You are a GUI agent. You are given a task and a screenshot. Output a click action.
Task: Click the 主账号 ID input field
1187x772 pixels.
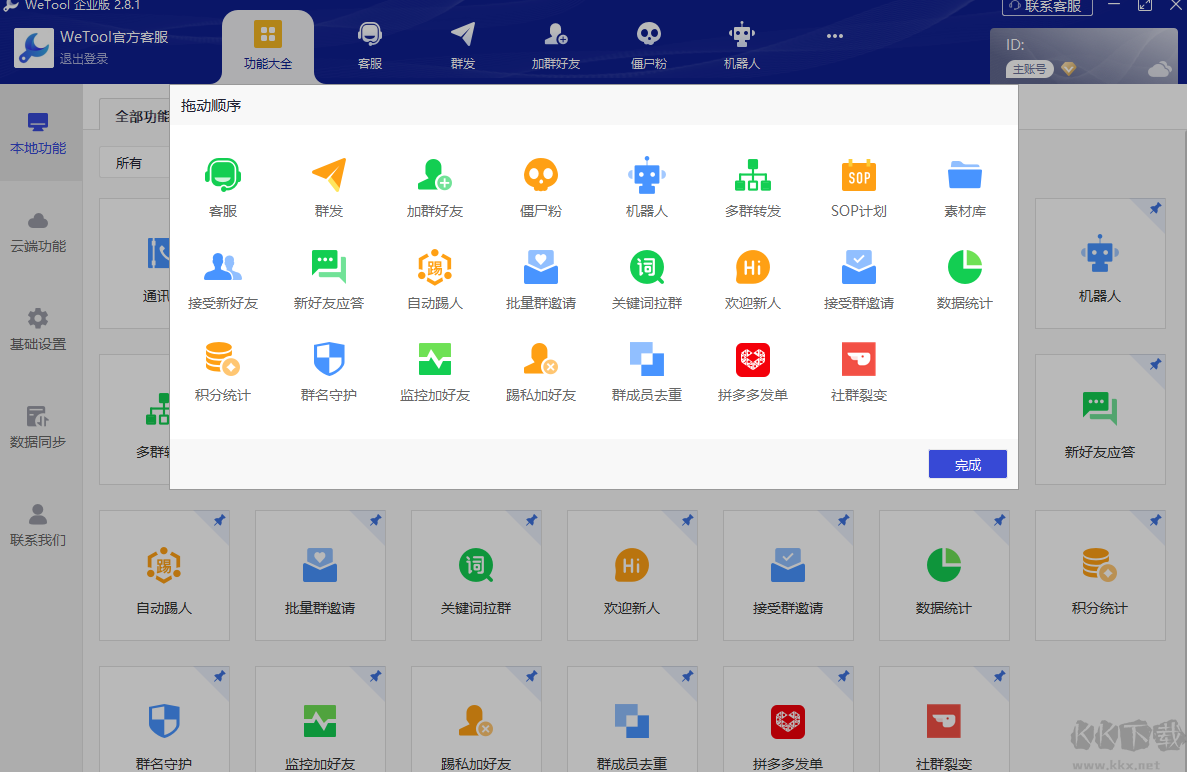point(1030,69)
